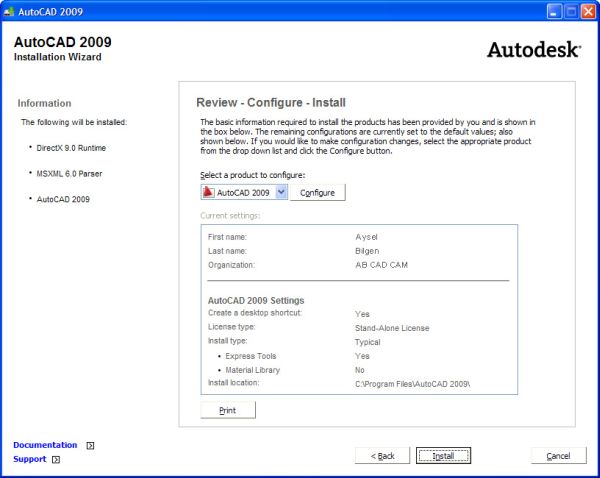Image resolution: width=600 pixels, height=478 pixels.
Task: Close the AutoCAD 2009 installer window
Action: [588, 12]
